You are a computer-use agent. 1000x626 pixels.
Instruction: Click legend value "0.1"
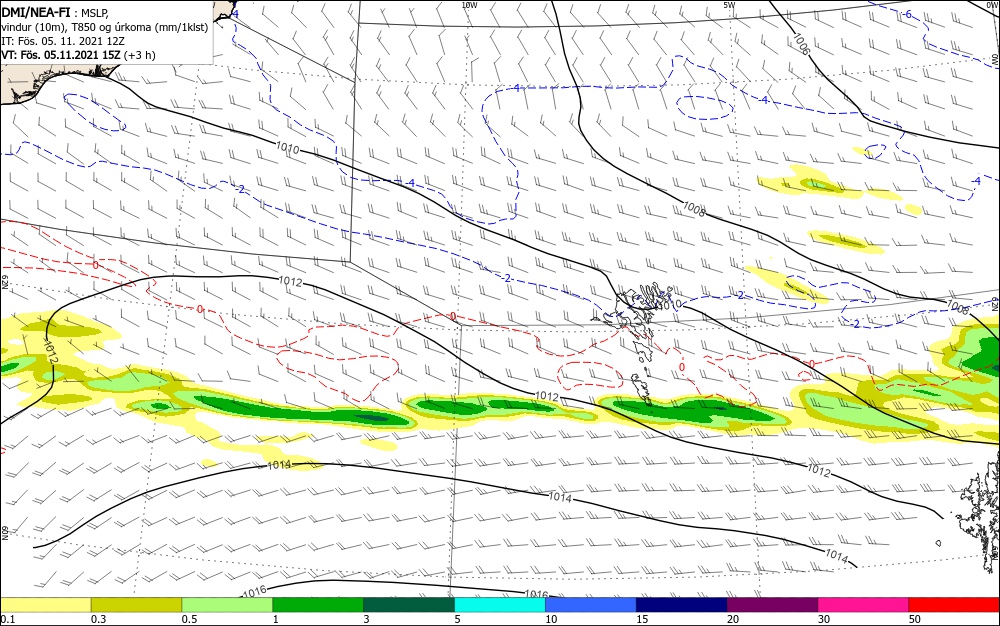tap(8, 619)
